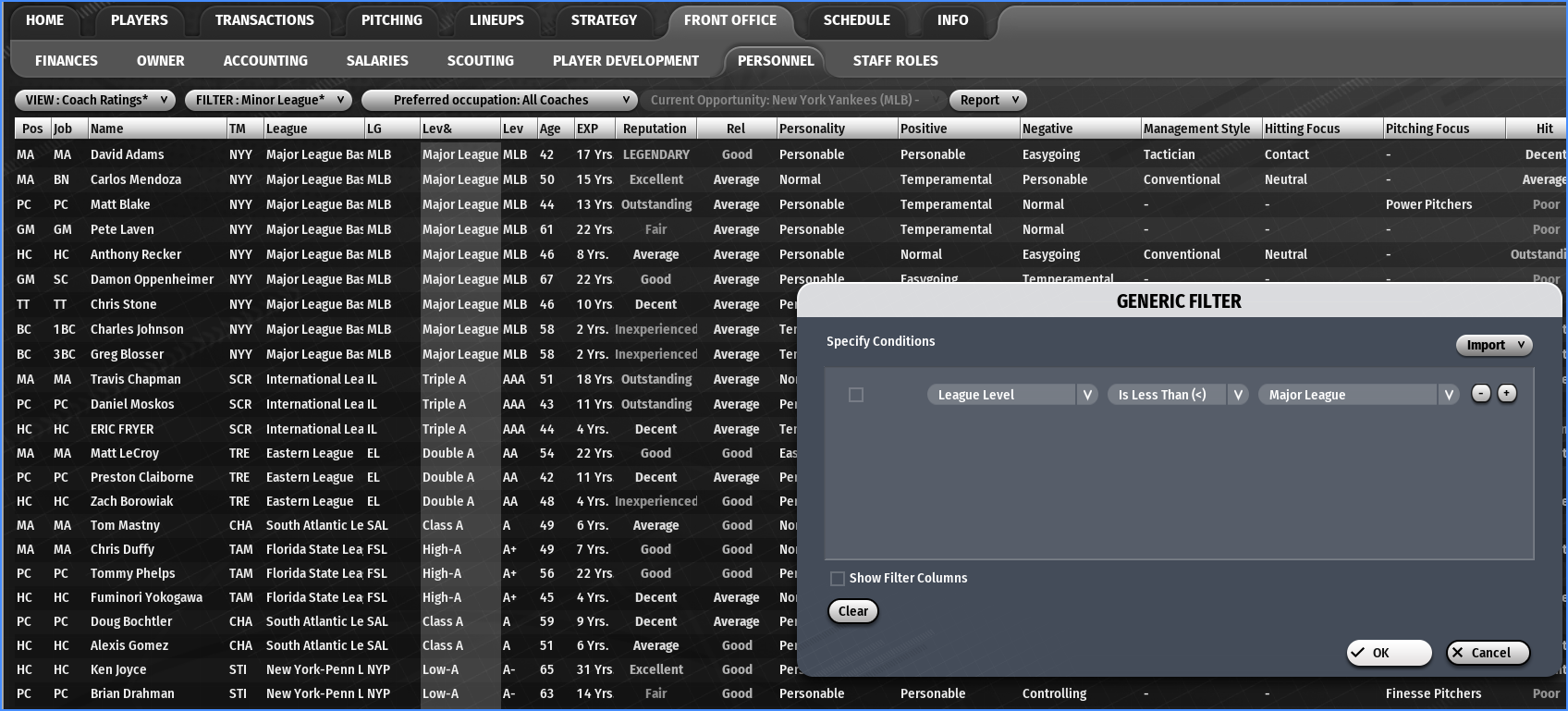Image resolution: width=1568 pixels, height=711 pixels.
Task: Open the FINANCES subtab
Action: [x=67, y=61]
